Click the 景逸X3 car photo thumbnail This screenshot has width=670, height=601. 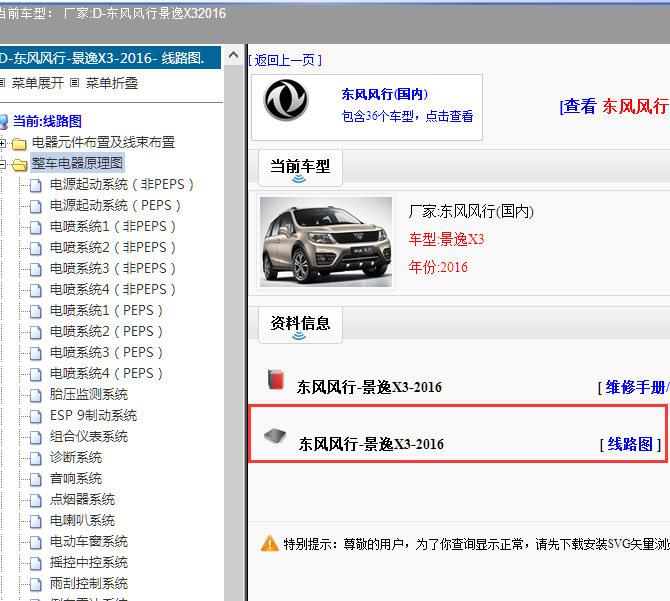326,242
